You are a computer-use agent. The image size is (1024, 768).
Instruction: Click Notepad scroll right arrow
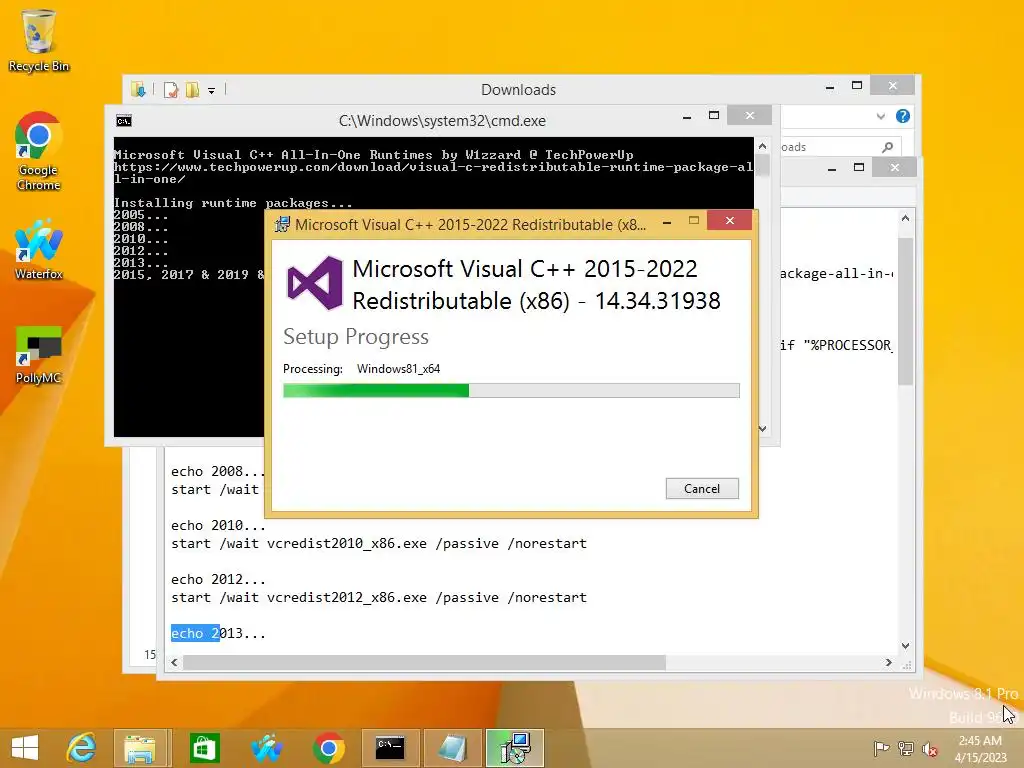(888, 662)
